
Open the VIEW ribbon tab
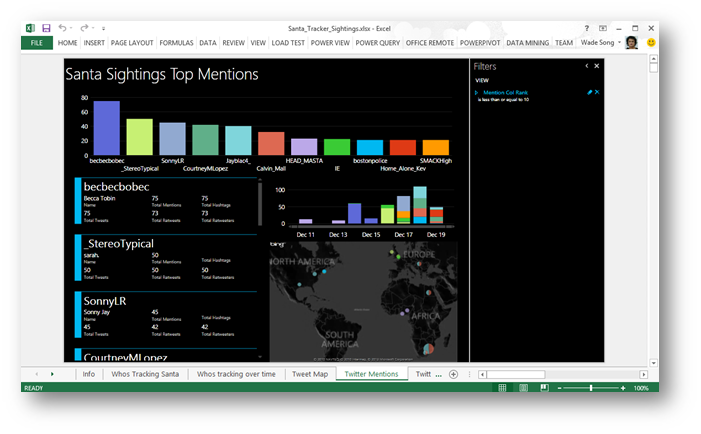258,43
